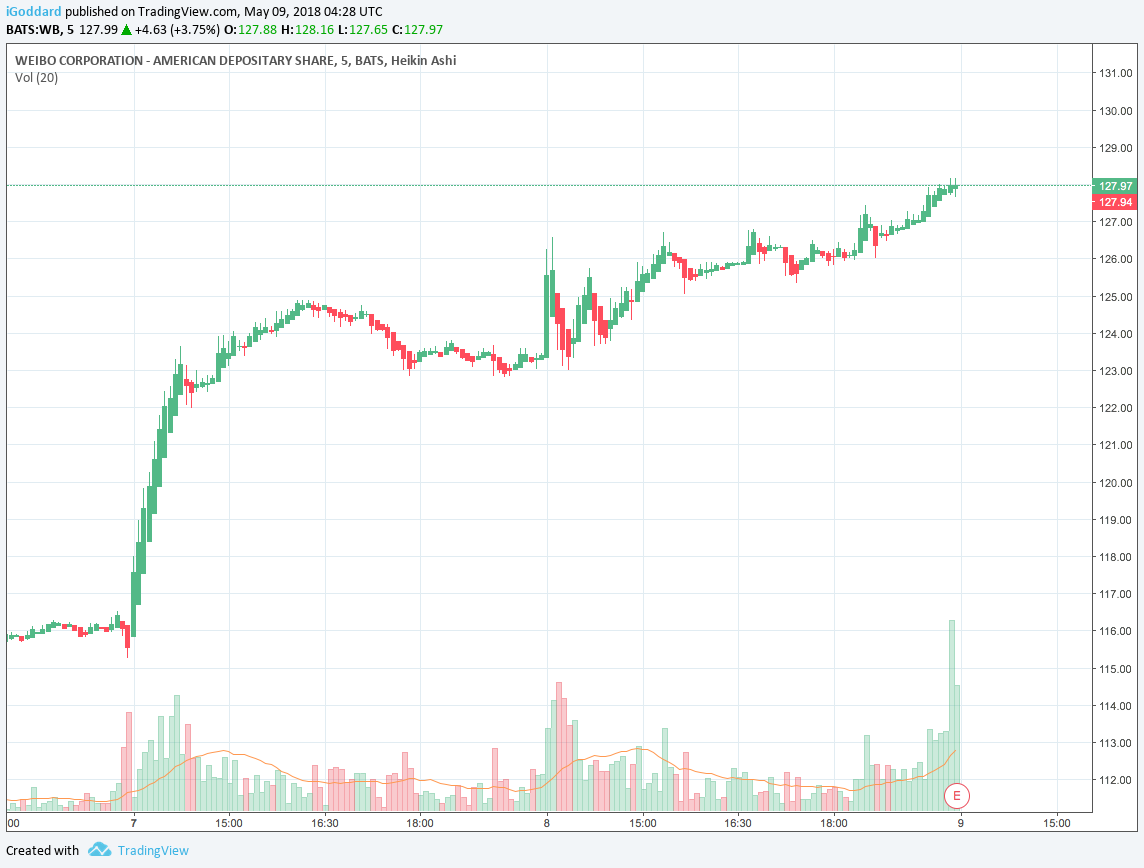Open the TradingView link at the bottom
Image resolution: width=1144 pixels, height=868 pixels.
(153, 850)
